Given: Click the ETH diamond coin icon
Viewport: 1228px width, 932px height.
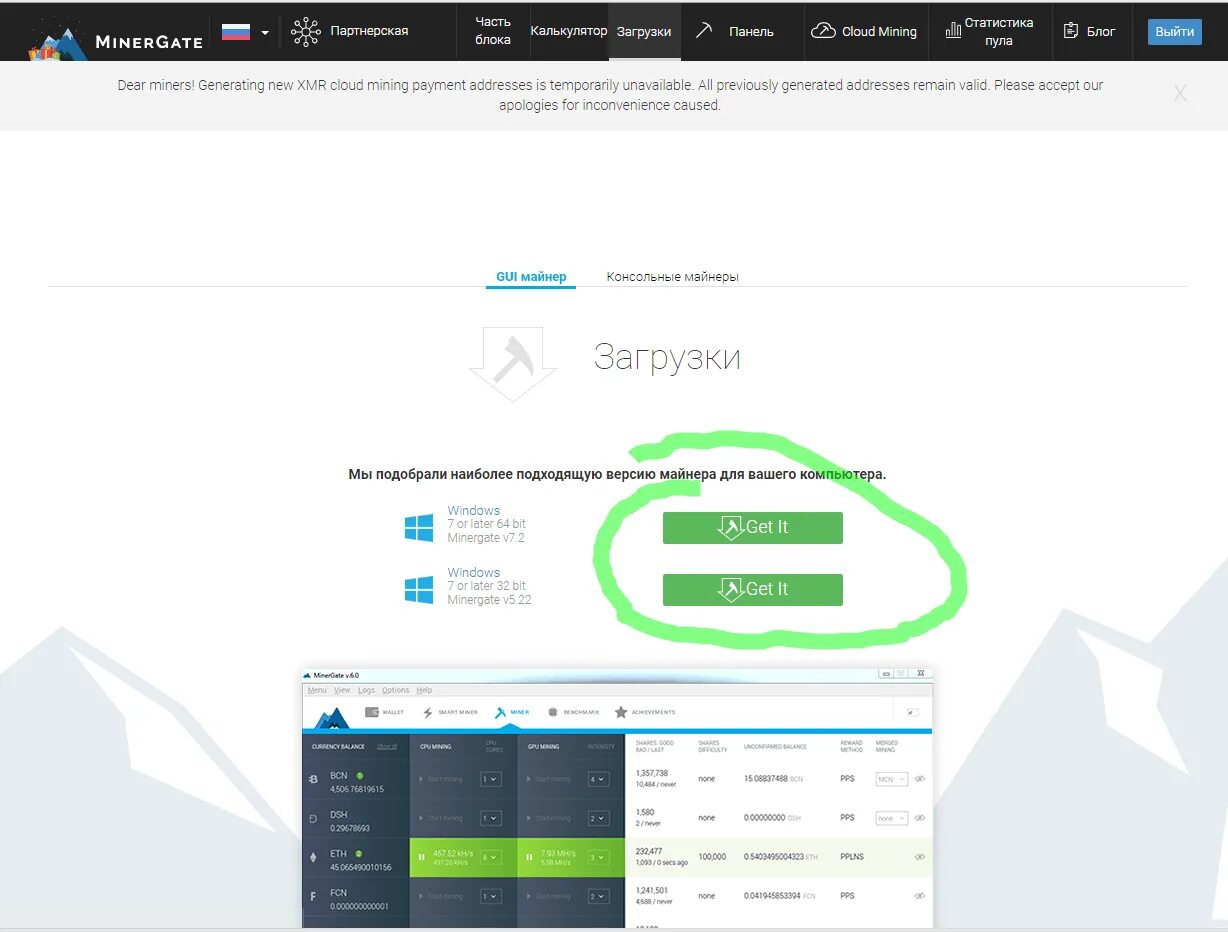Looking at the screenshot, I should pyautogui.click(x=313, y=857).
